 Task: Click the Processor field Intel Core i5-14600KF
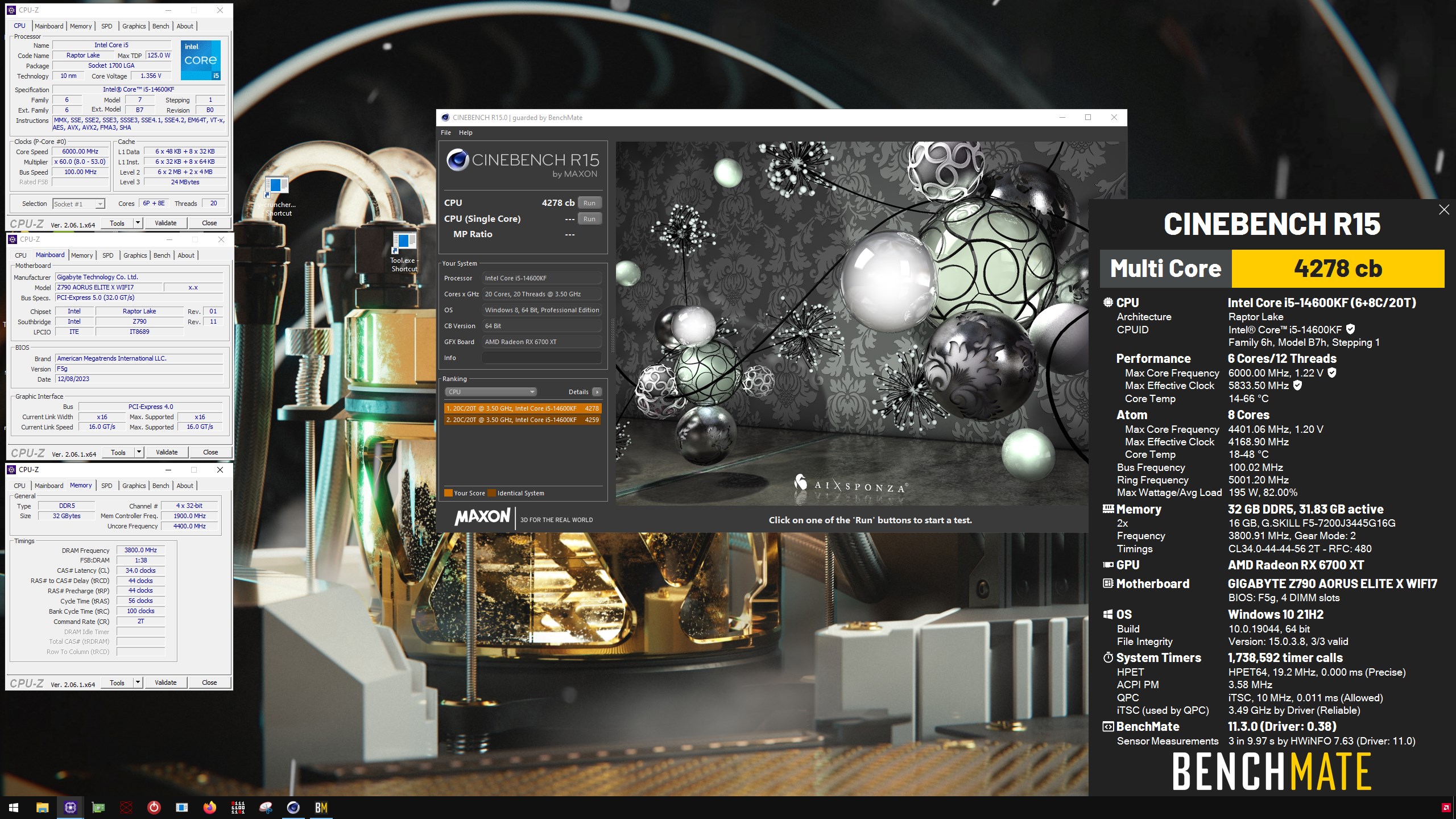[542, 278]
